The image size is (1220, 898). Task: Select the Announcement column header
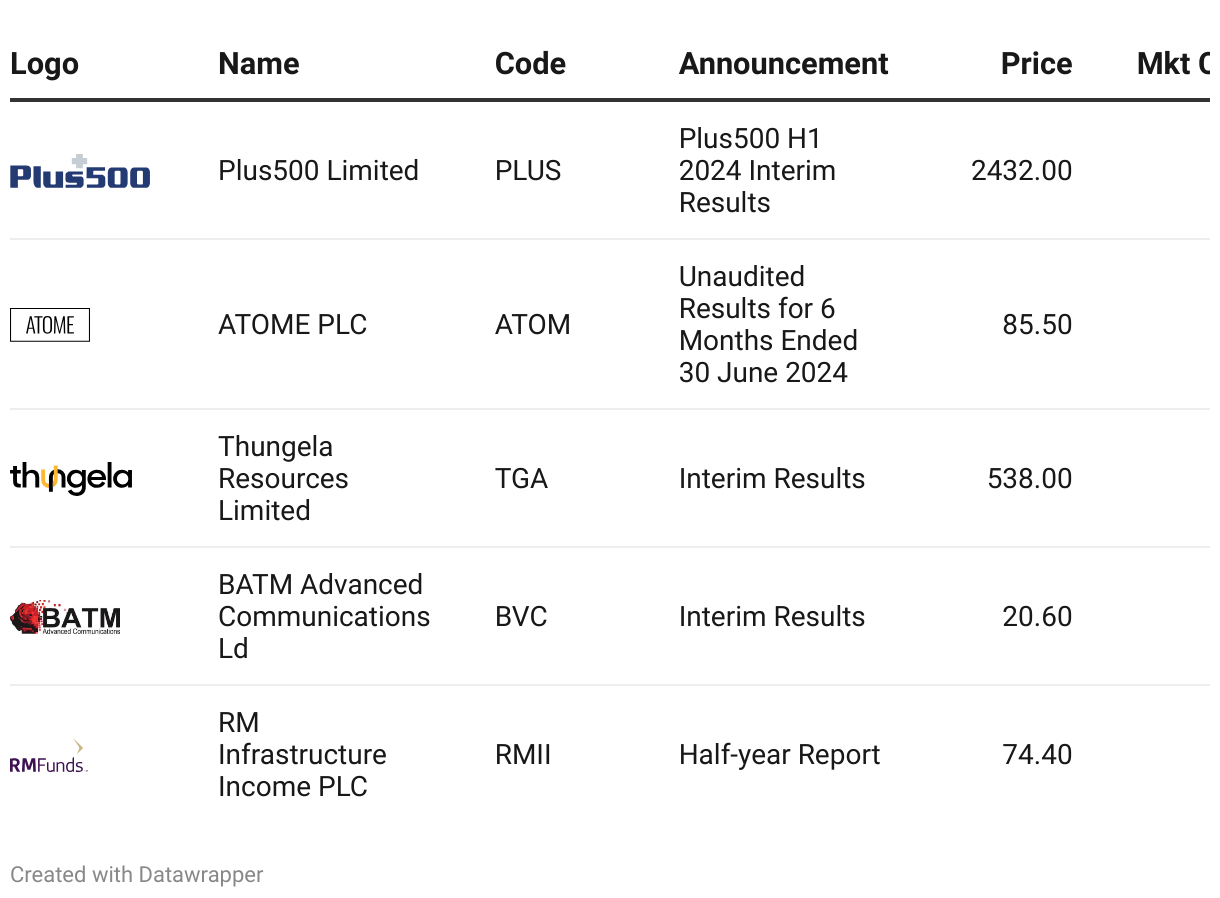pyautogui.click(x=784, y=64)
